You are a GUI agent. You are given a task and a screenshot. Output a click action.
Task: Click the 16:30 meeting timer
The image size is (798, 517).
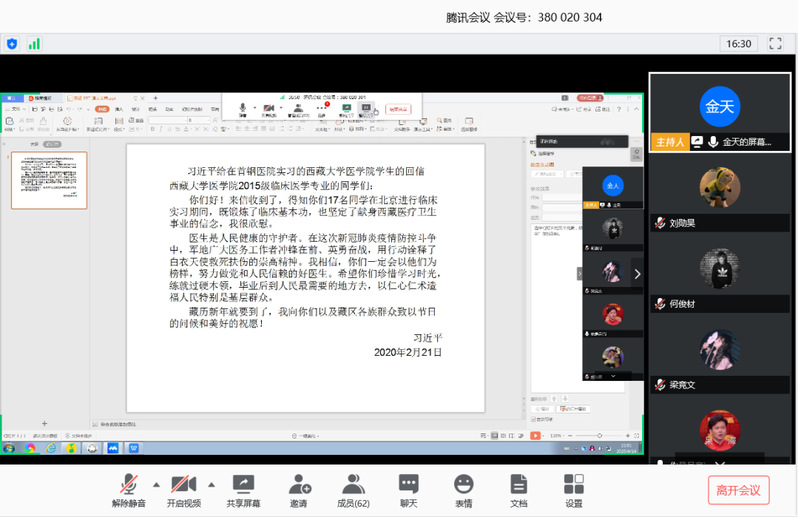738,44
